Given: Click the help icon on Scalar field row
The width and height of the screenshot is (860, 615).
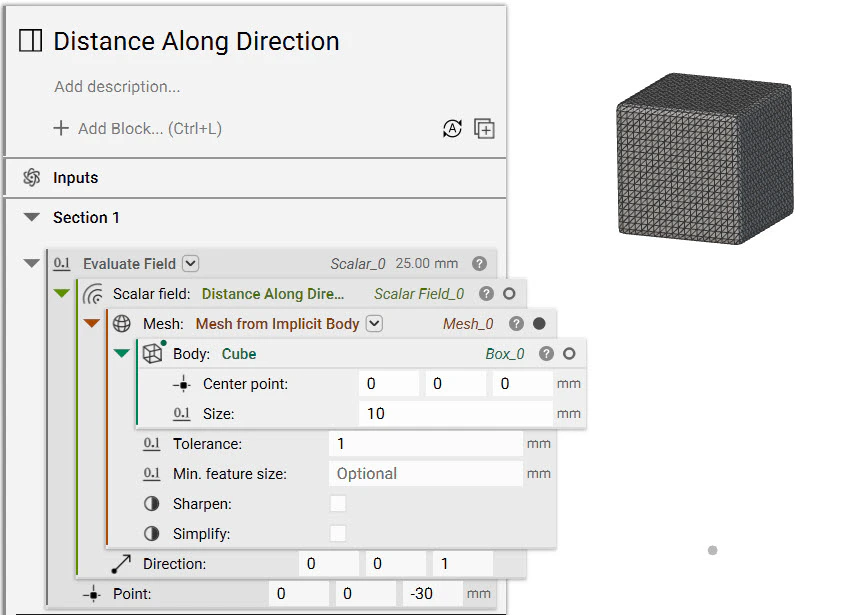Looking at the screenshot, I should (x=486, y=294).
